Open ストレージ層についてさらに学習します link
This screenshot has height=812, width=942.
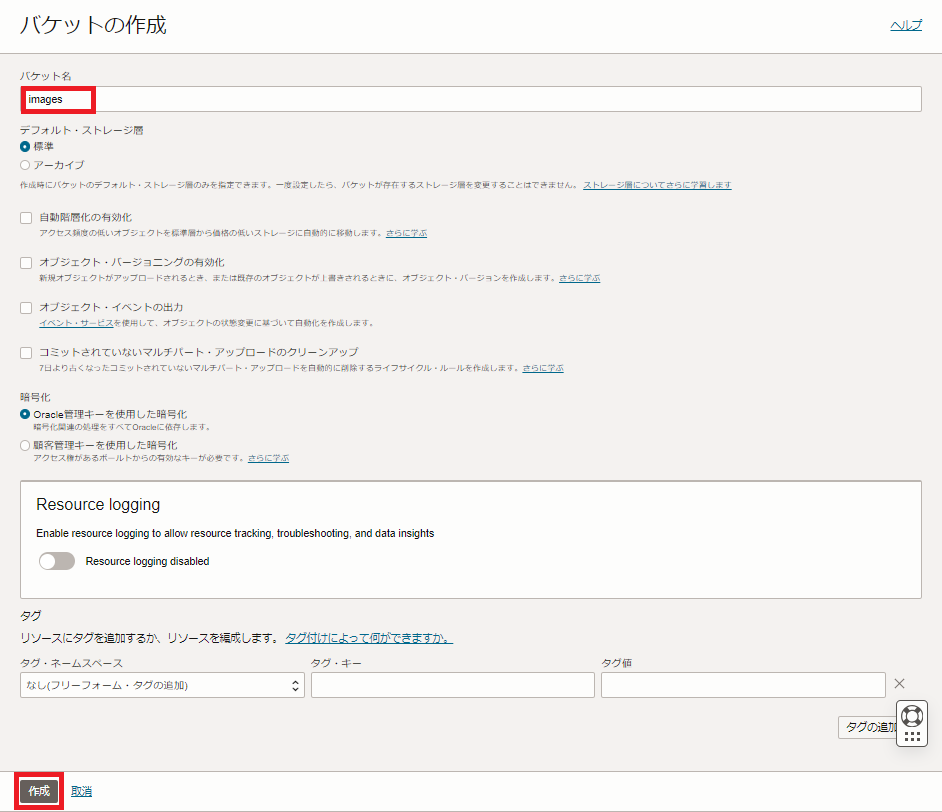657,185
